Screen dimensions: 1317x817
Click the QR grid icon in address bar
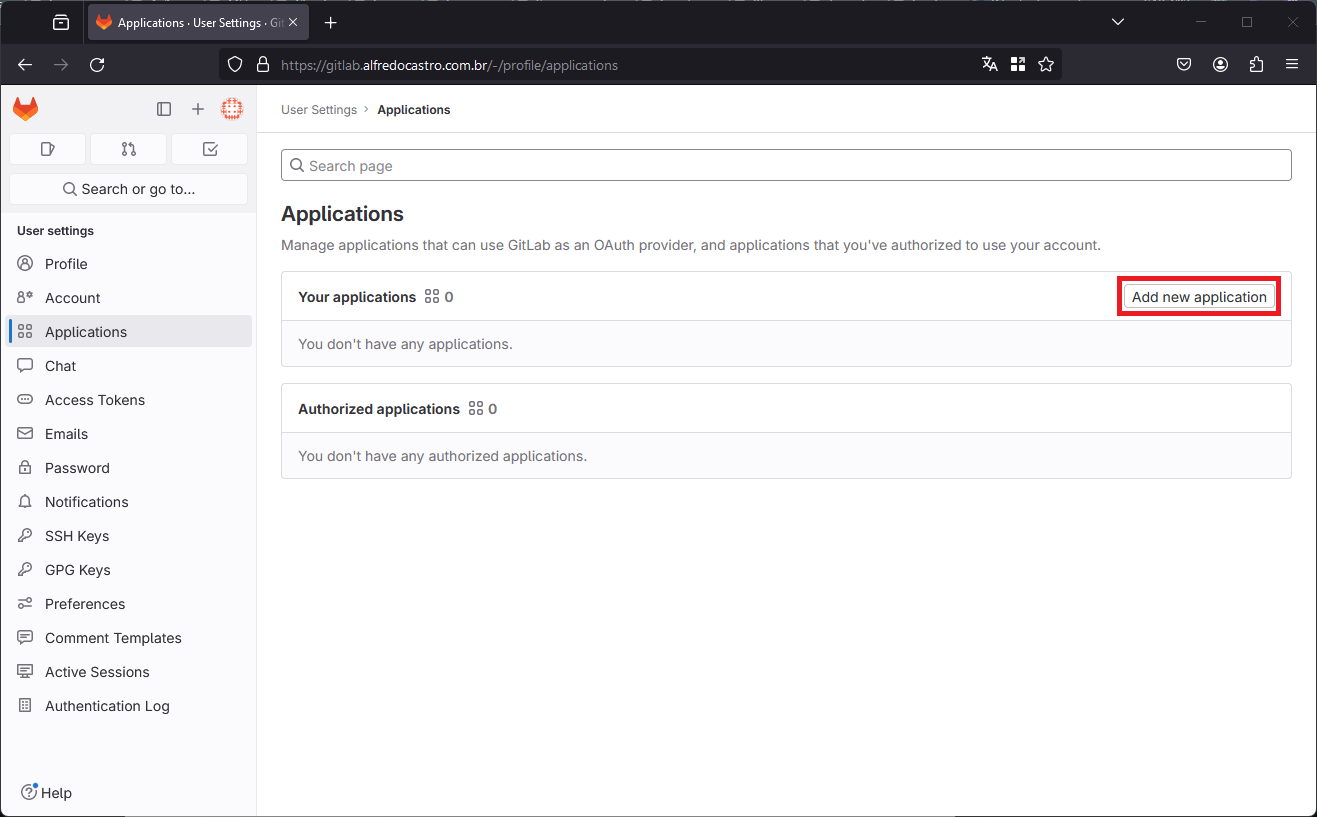point(1018,64)
